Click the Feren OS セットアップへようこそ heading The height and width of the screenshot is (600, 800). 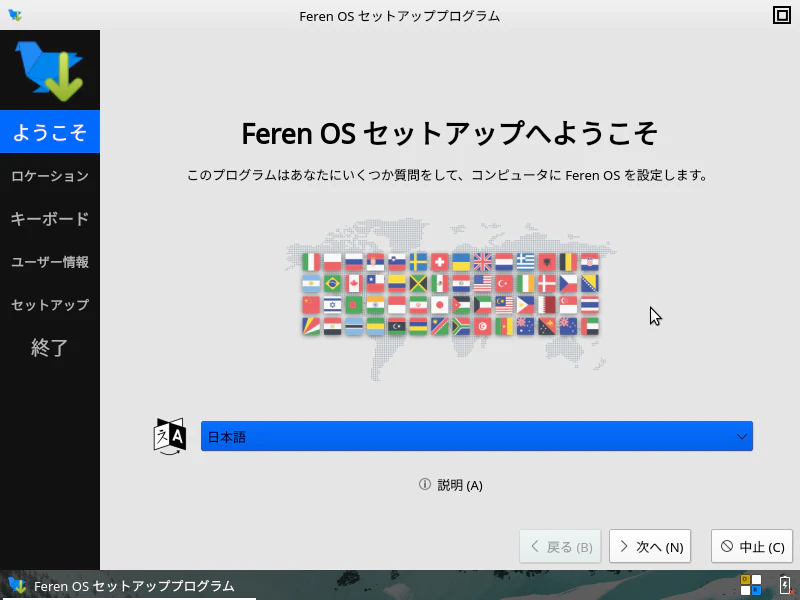(449, 133)
